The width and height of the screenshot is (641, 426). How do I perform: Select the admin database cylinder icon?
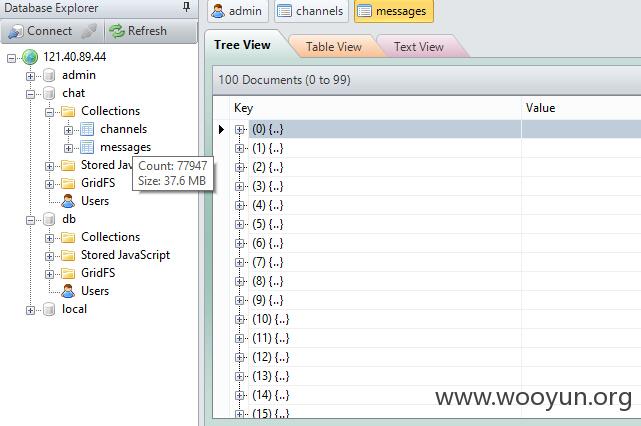tap(49, 75)
